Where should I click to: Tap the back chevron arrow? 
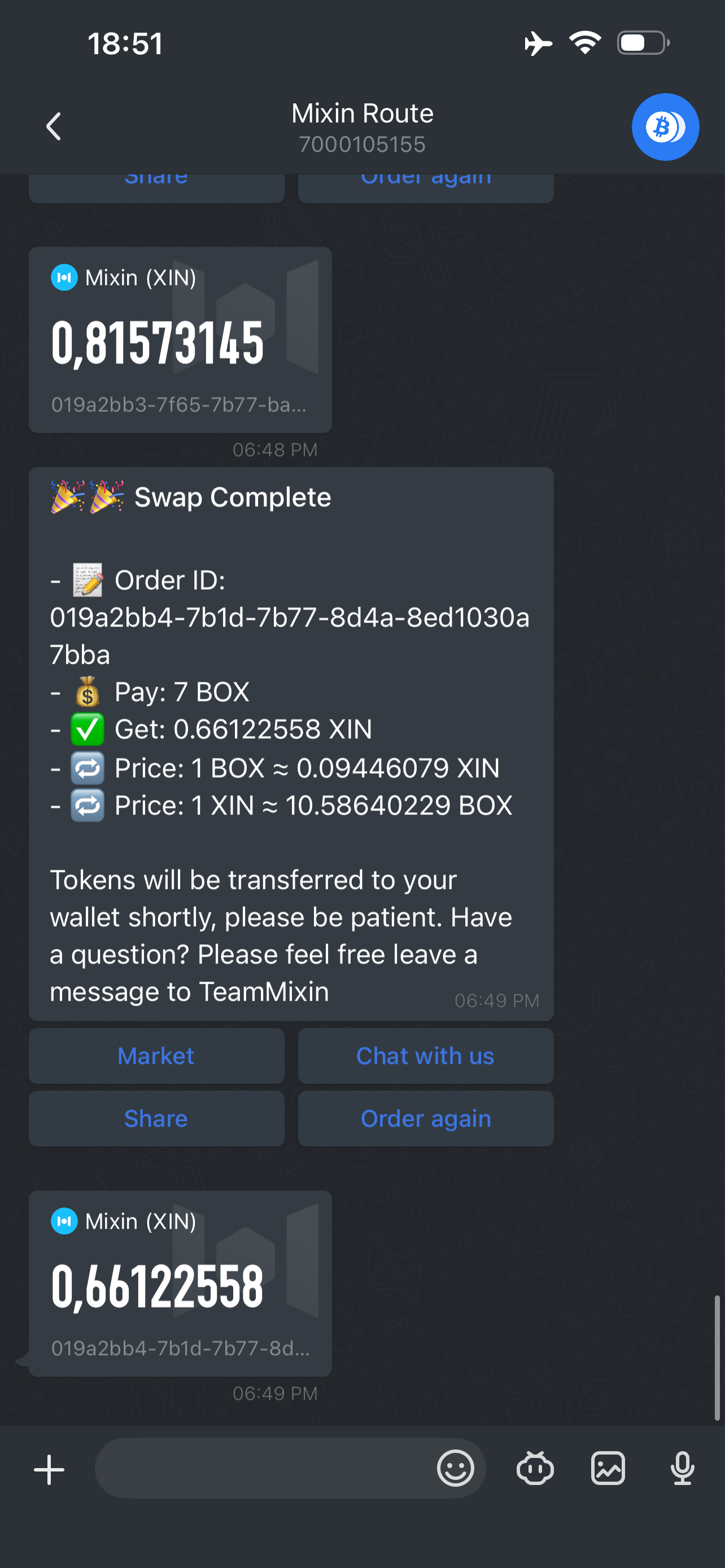click(x=54, y=126)
